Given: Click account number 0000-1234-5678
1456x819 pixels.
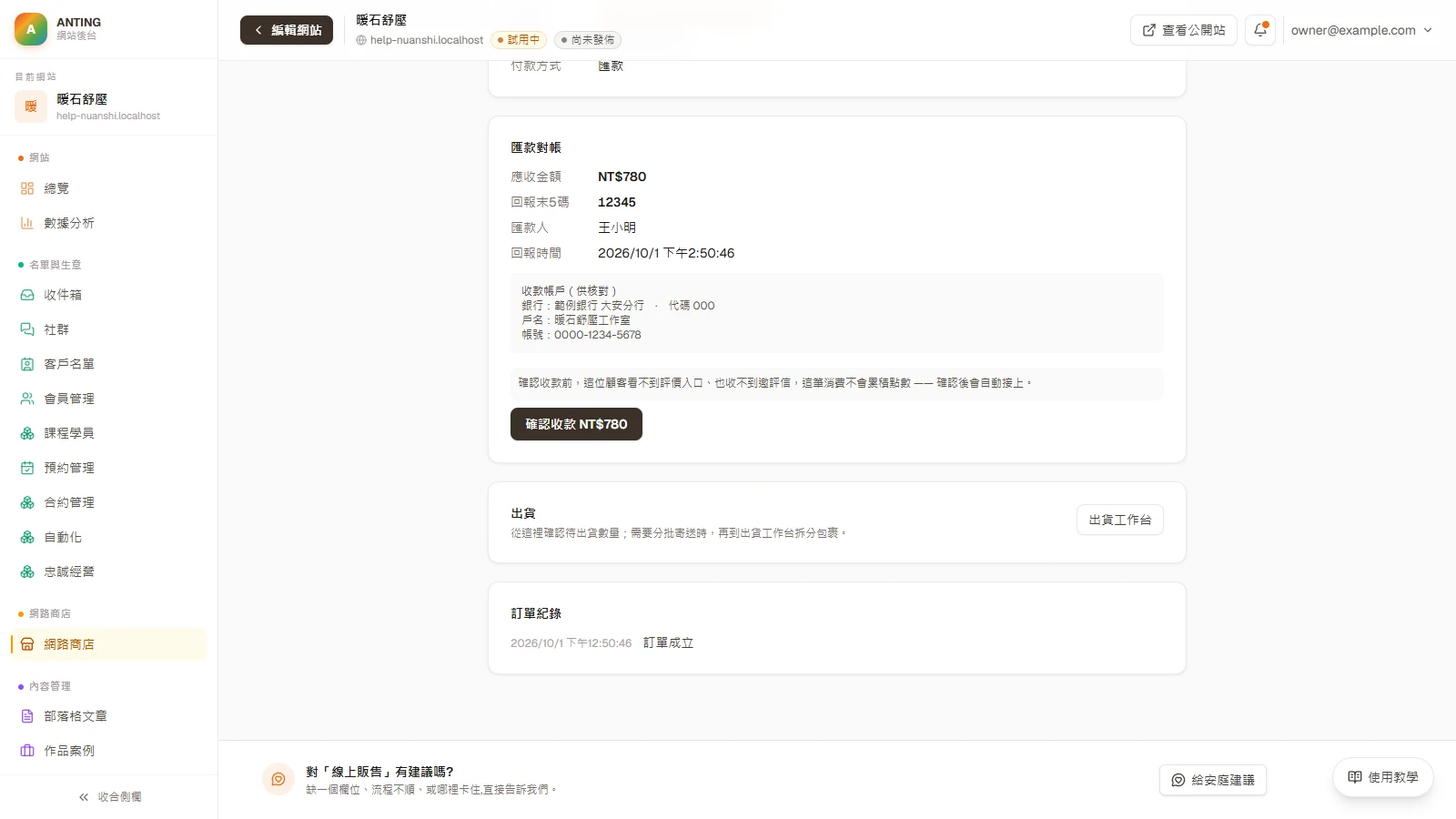Looking at the screenshot, I should 598,335.
